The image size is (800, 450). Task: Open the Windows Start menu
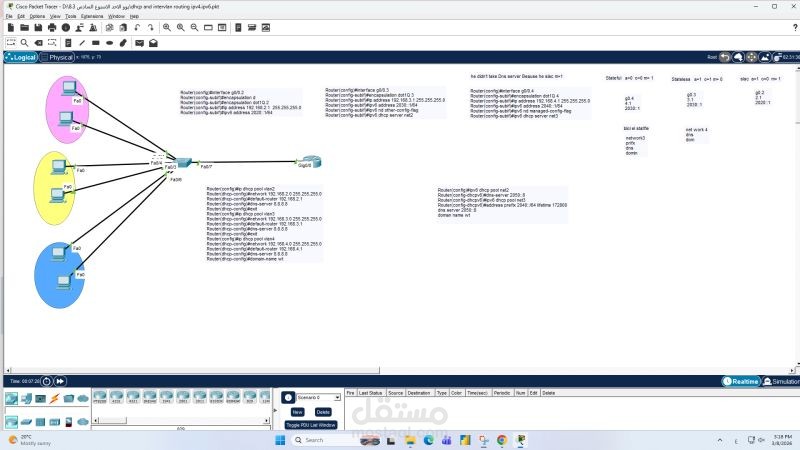coord(280,440)
